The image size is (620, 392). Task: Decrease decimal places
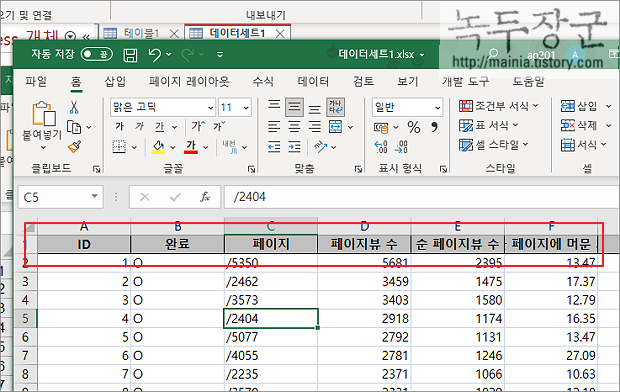[x=401, y=147]
